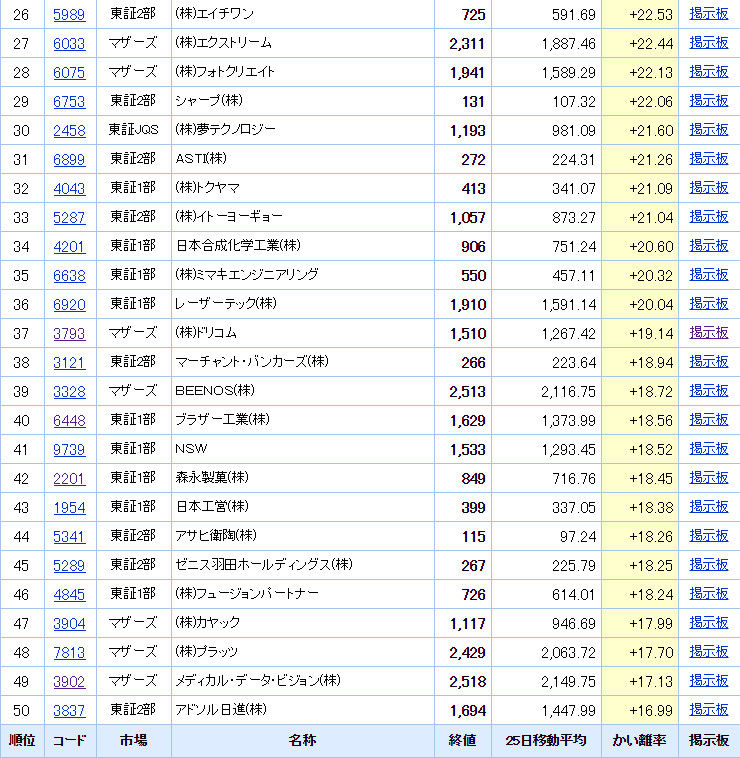The height and width of the screenshot is (758, 740).
Task: Open stock code 5989 link
Action: [x=69, y=15]
